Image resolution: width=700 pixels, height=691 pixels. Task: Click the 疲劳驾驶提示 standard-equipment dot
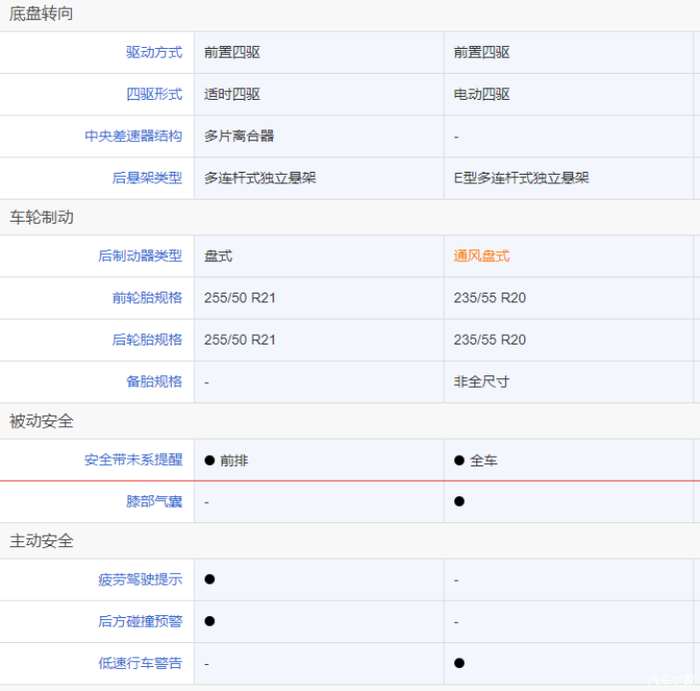[210, 579]
